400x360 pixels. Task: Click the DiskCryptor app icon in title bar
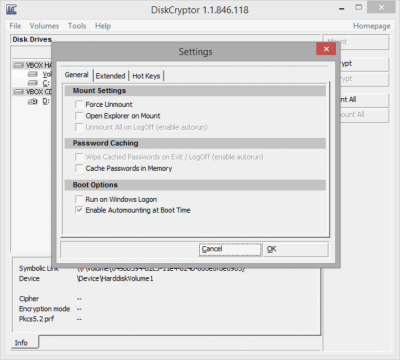click(11, 9)
